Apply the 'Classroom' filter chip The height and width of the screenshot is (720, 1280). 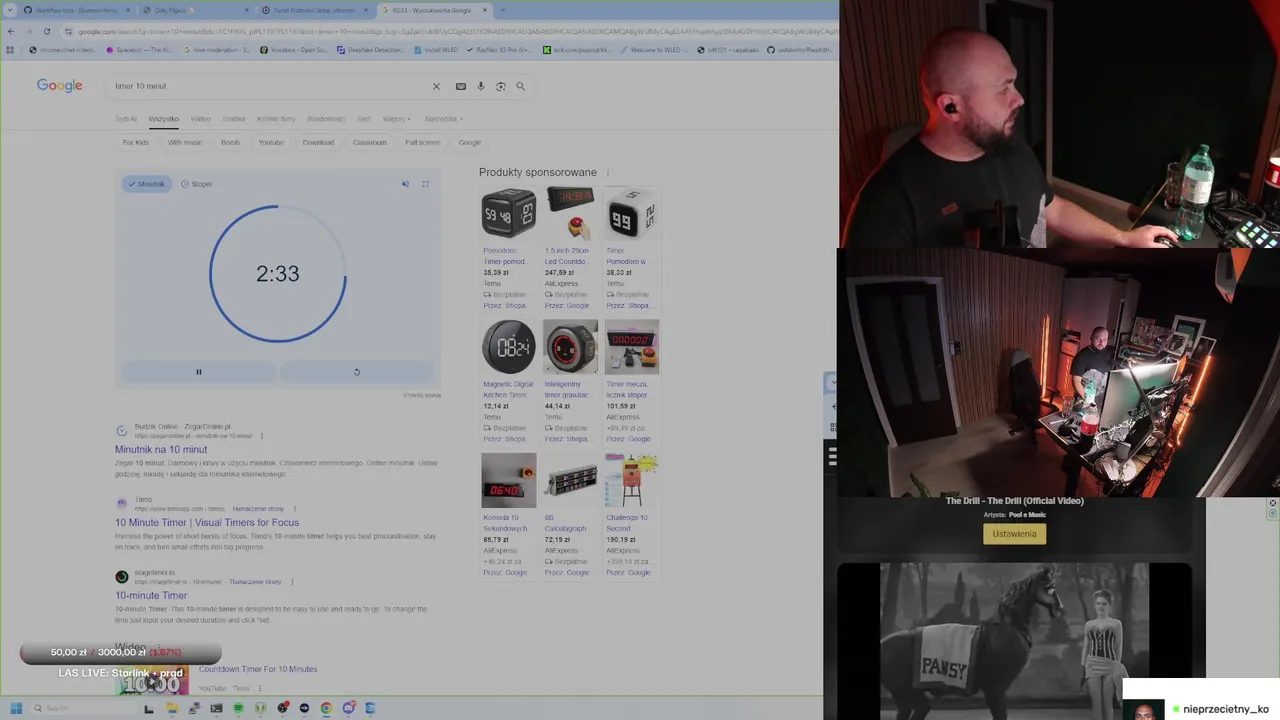[369, 142]
